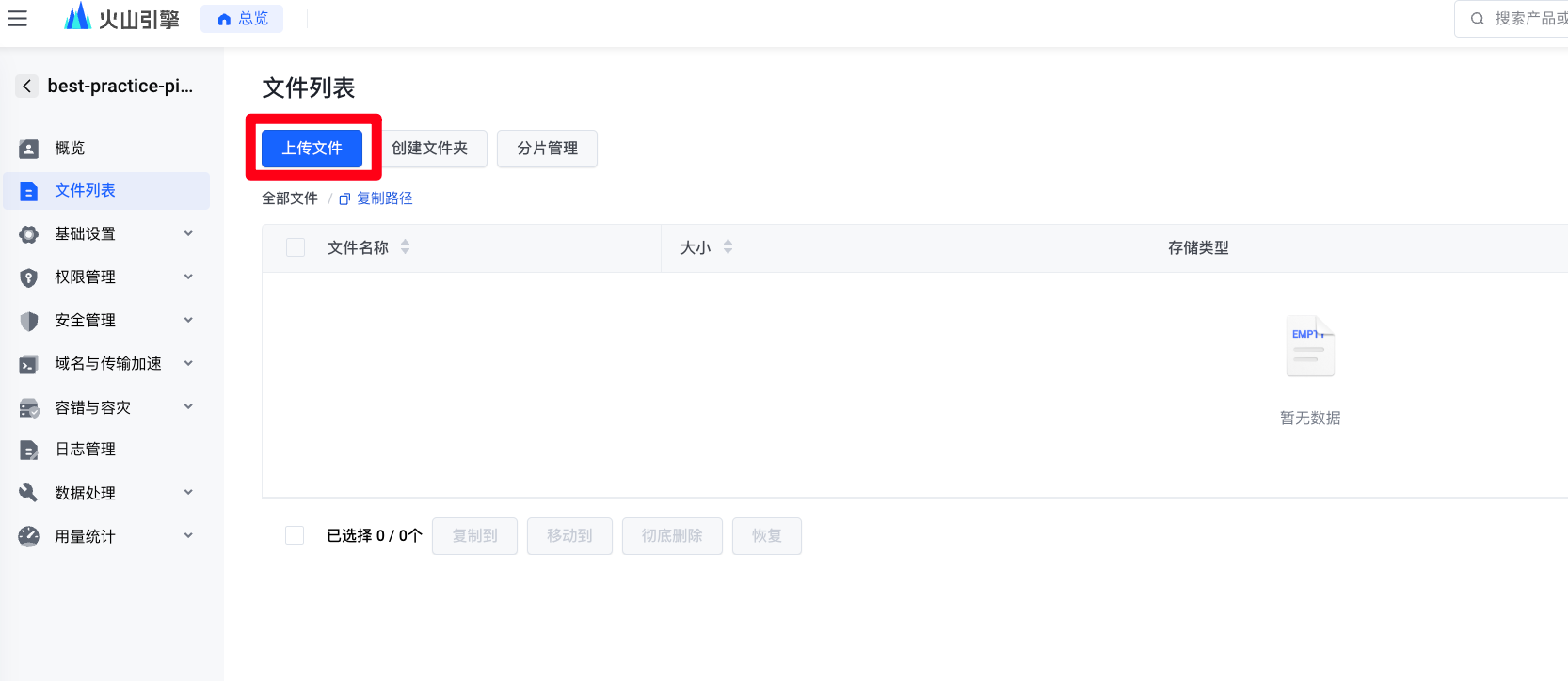Expand the 域名与传输加速 chevron
This screenshot has height=681, width=1568.
click(188, 363)
